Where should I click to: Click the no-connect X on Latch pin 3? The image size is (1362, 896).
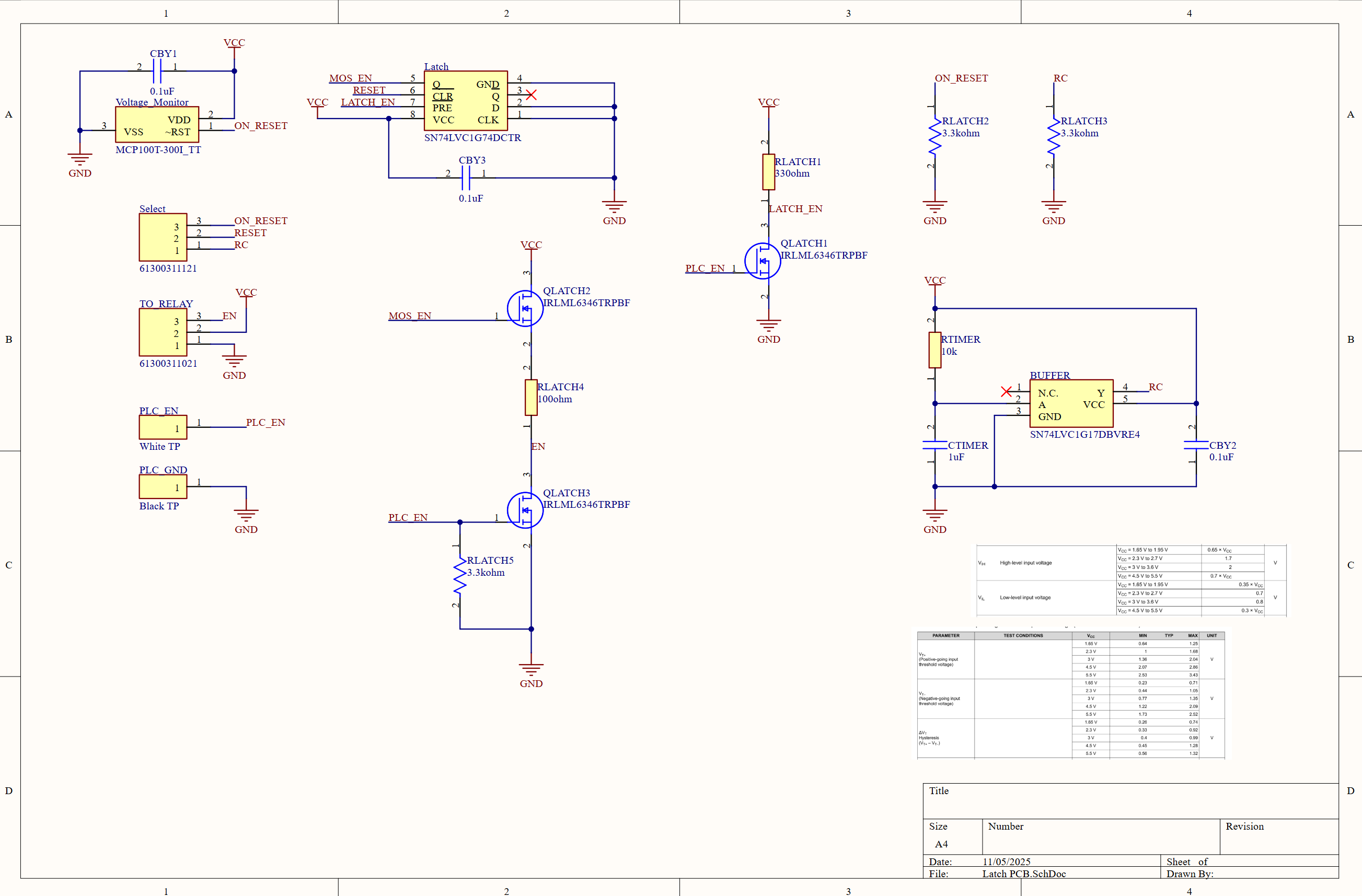point(531,95)
